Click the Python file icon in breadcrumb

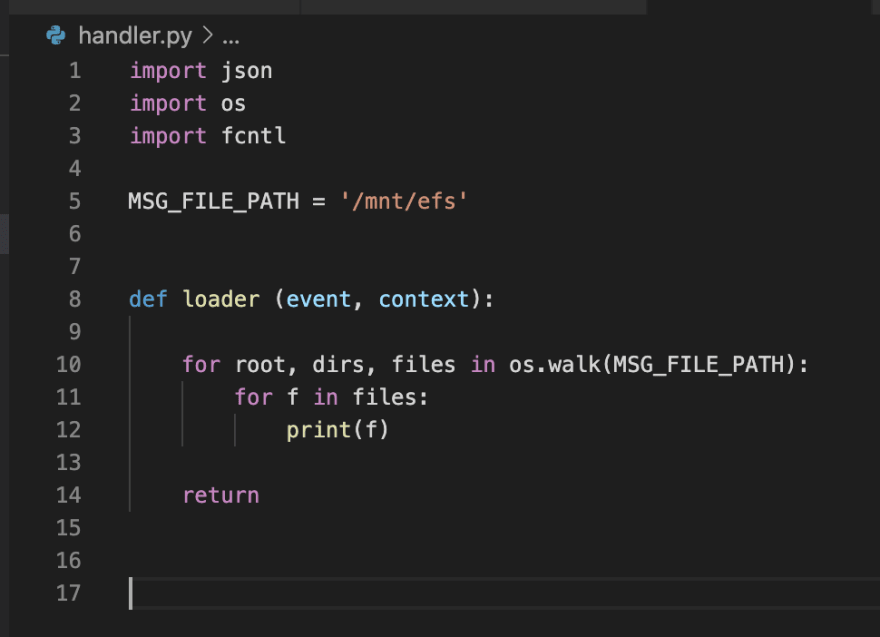tap(56, 35)
